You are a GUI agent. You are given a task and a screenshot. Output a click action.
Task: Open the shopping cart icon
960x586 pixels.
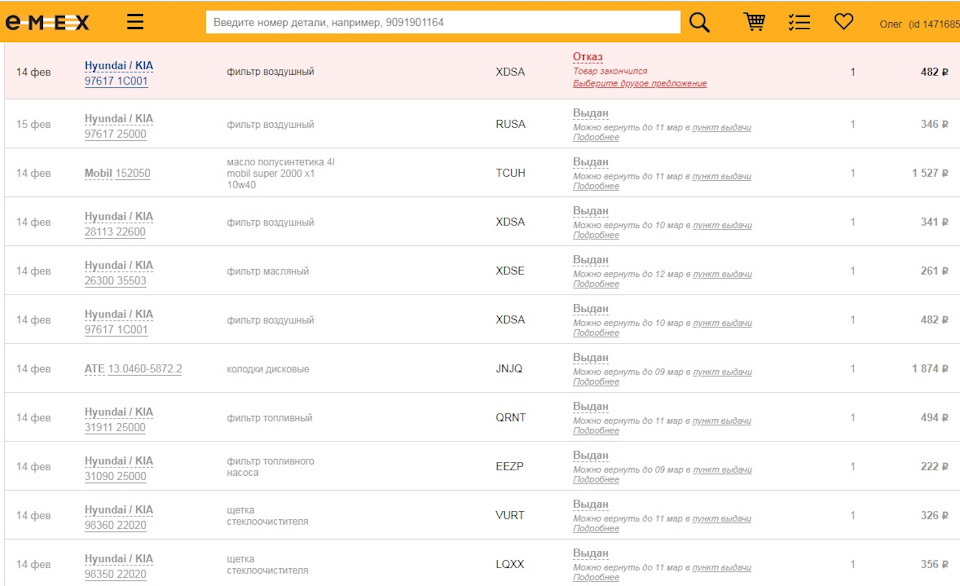[754, 22]
